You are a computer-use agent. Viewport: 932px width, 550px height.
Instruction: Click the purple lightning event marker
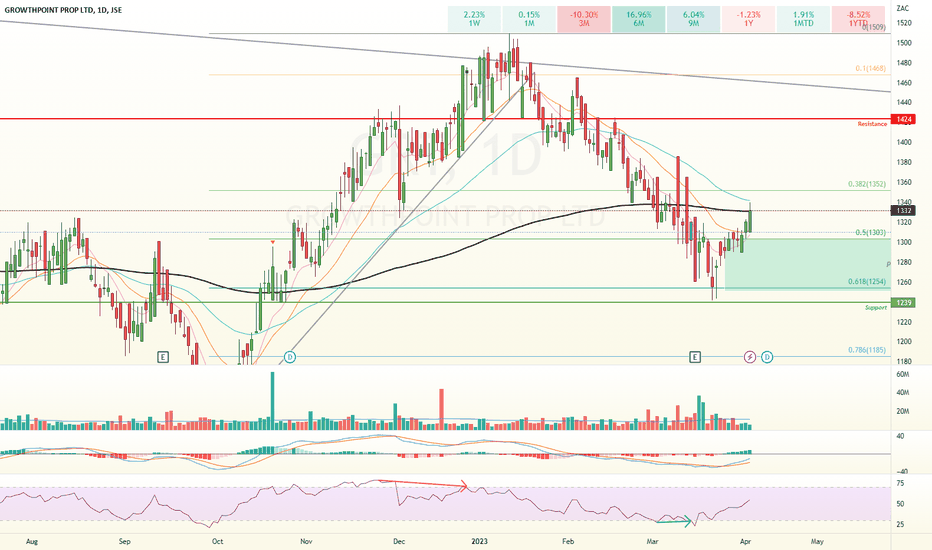click(x=750, y=357)
